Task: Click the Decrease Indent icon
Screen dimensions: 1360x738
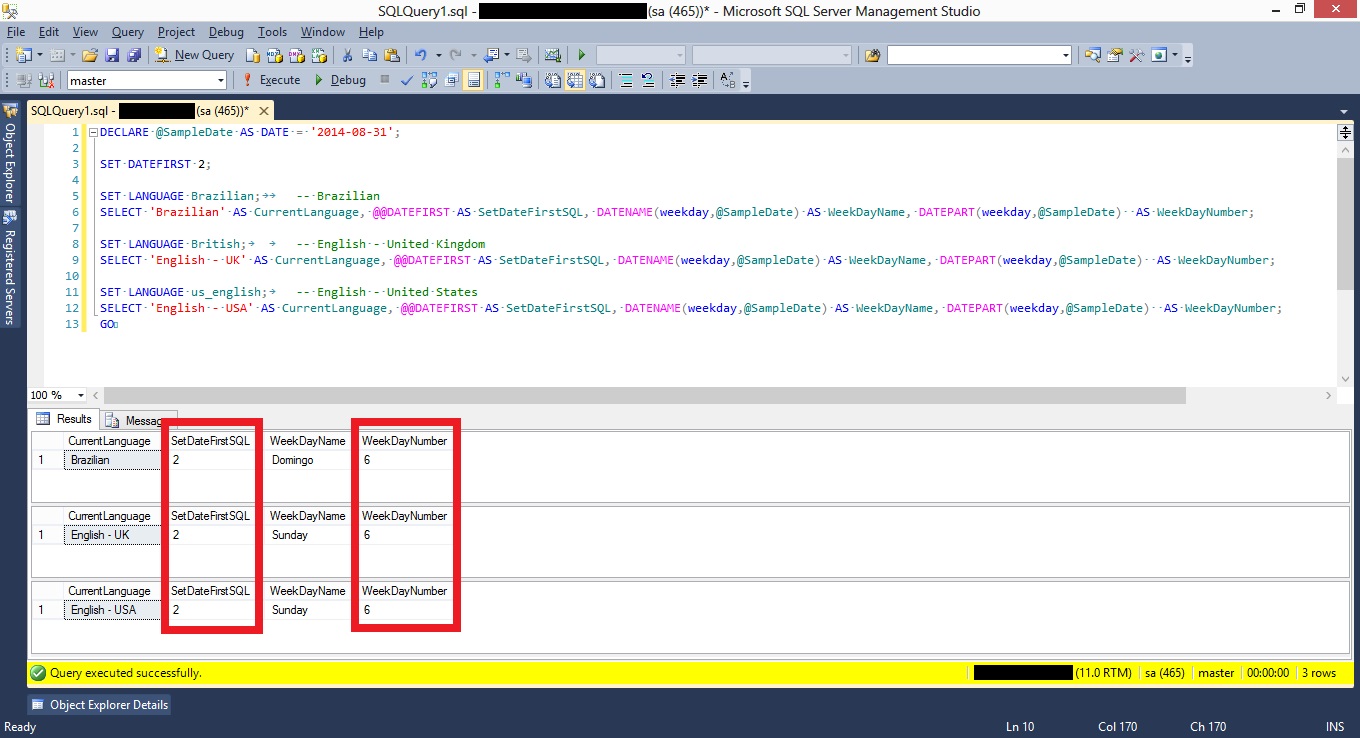Action: click(678, 80)
